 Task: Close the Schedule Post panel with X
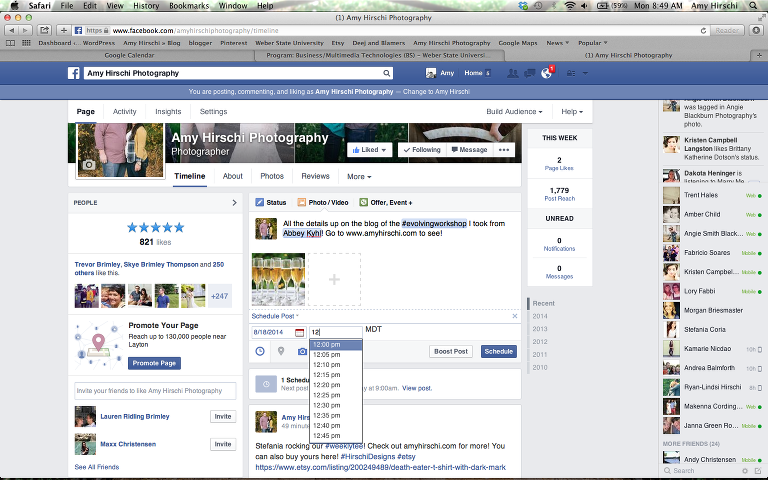pos(515,316)
